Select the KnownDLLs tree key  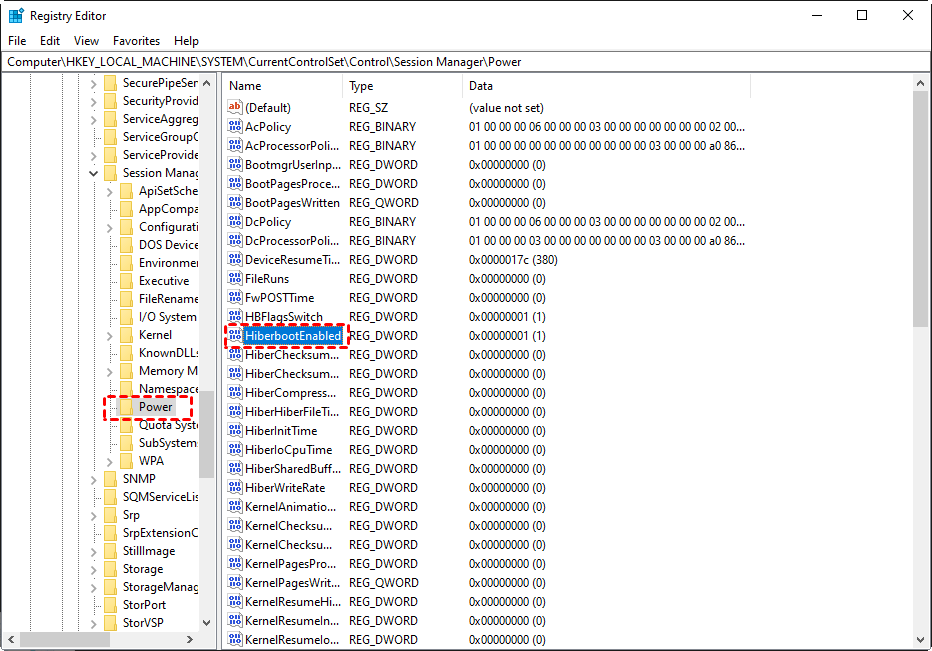[x=168, y=353]
